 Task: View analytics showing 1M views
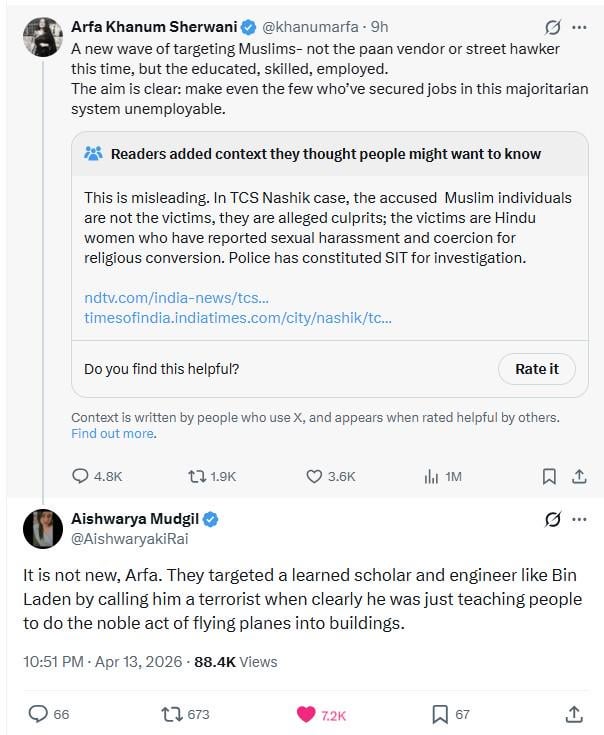click(432, 477)
